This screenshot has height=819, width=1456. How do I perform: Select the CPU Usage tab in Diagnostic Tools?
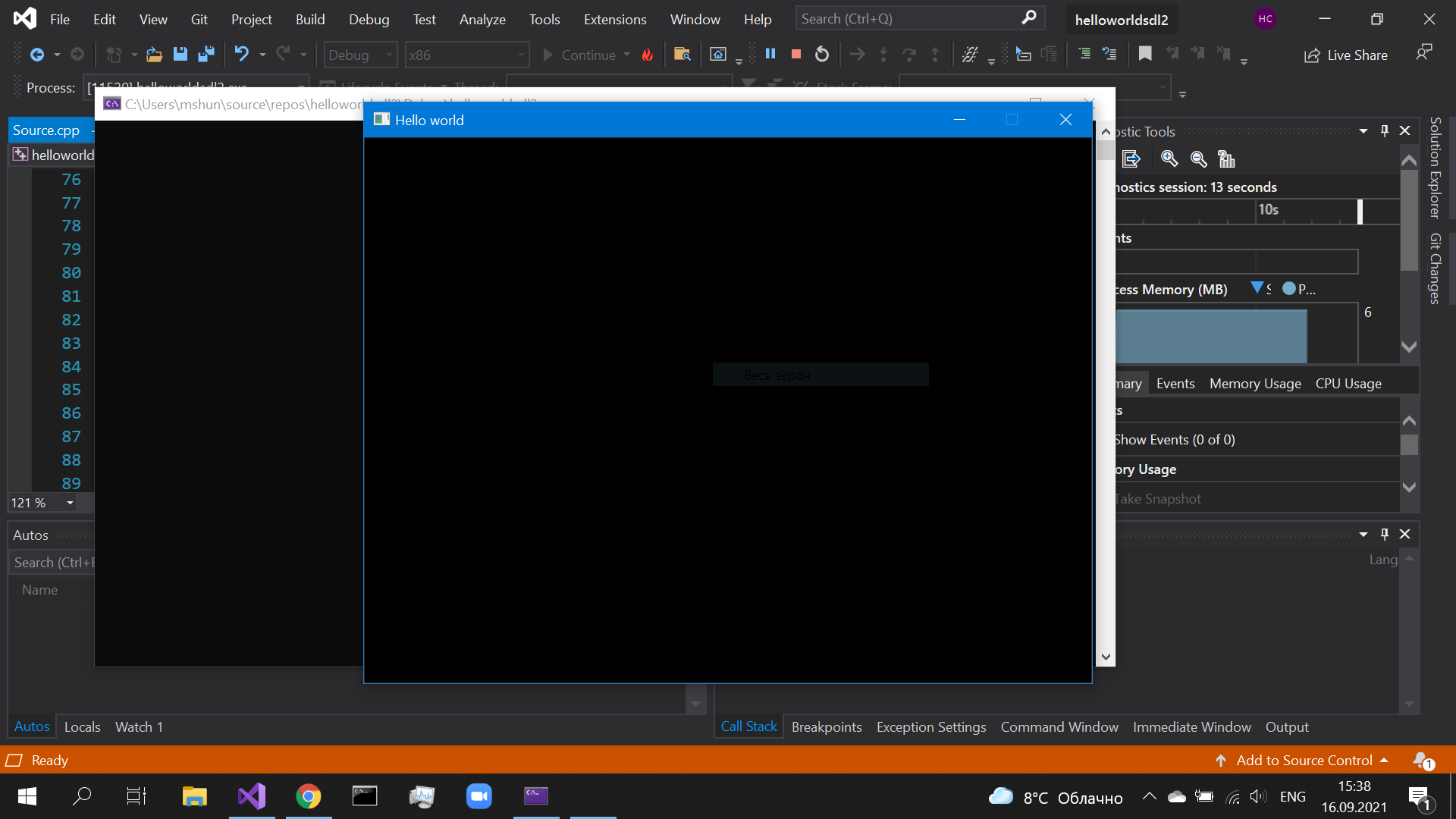coord(1348,384)
